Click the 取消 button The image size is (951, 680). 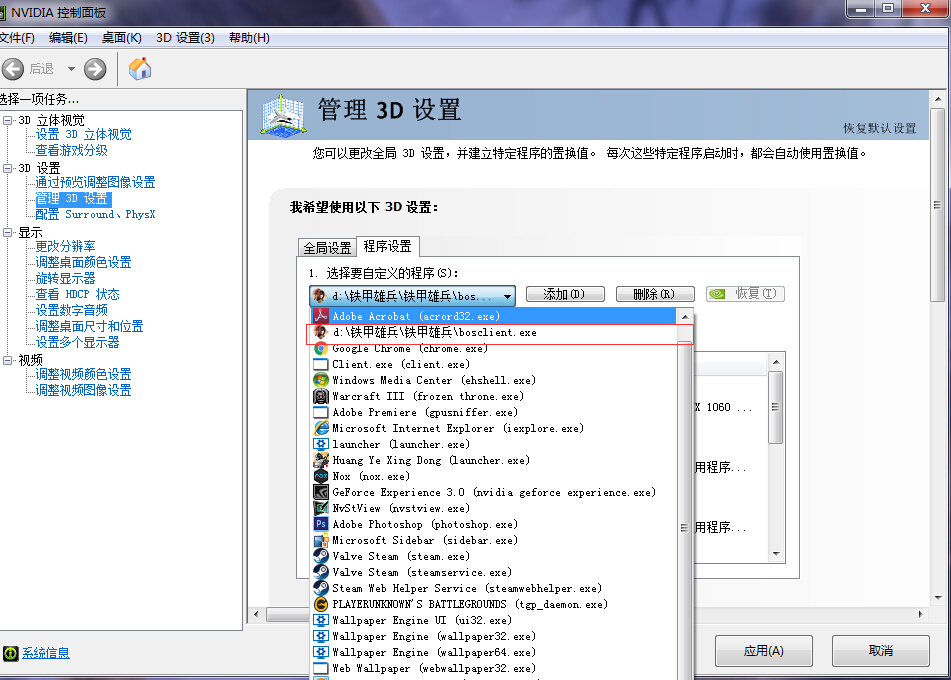881,651
